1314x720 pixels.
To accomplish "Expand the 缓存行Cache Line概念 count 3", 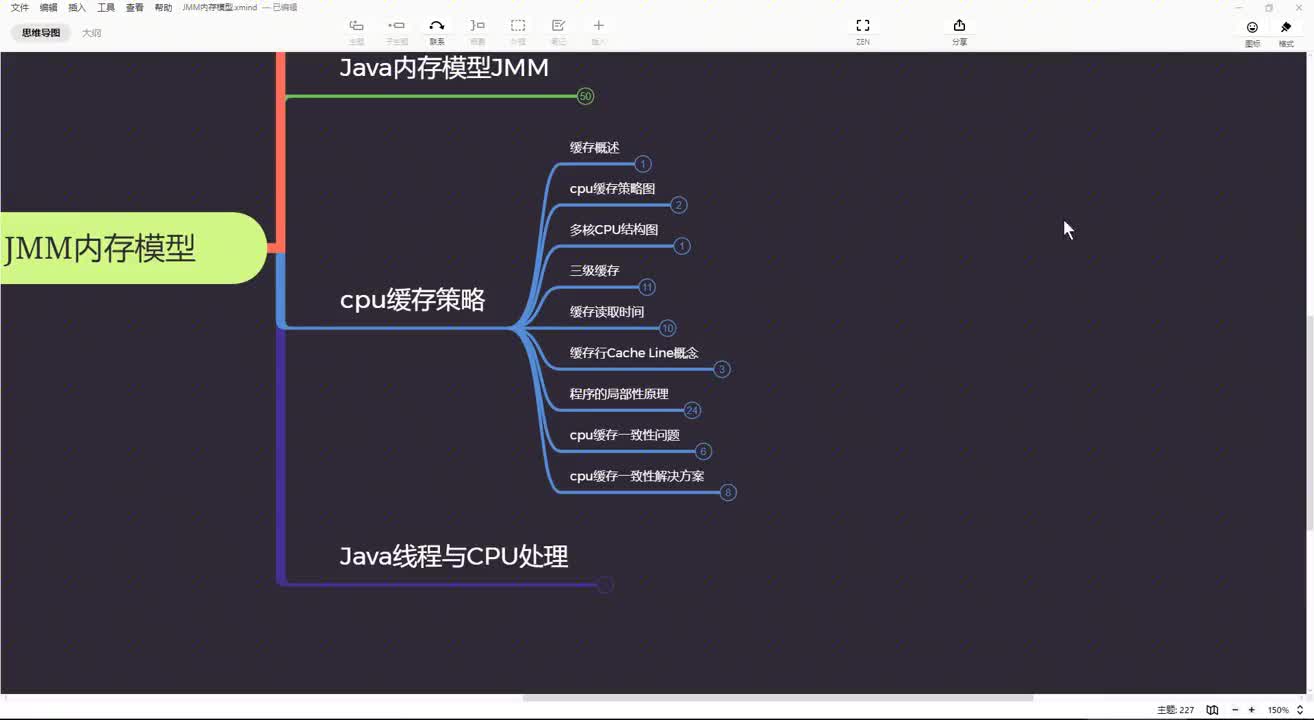I will tap(722, 369).
